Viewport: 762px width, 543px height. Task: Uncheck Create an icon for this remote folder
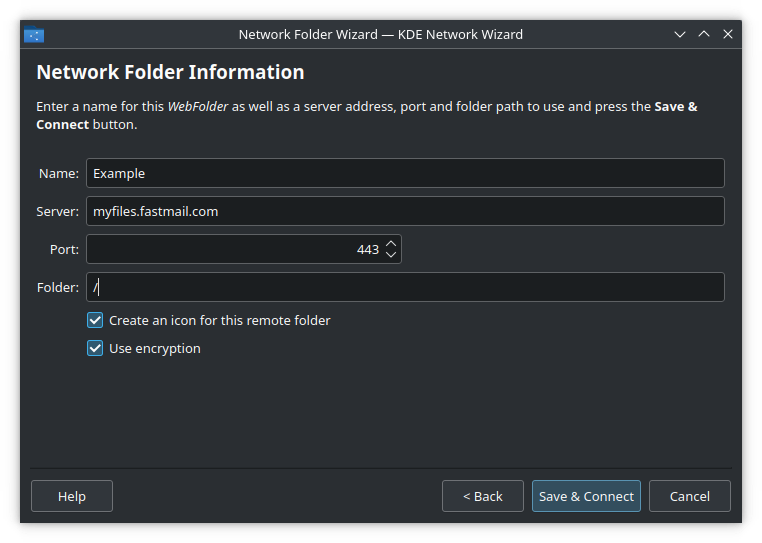click(96, 320)
